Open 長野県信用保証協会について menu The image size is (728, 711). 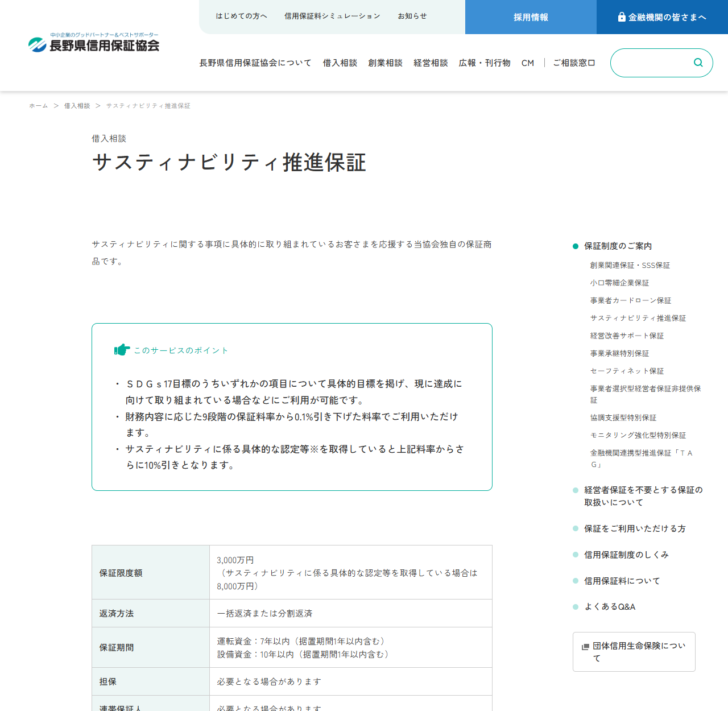pos(255,63)
